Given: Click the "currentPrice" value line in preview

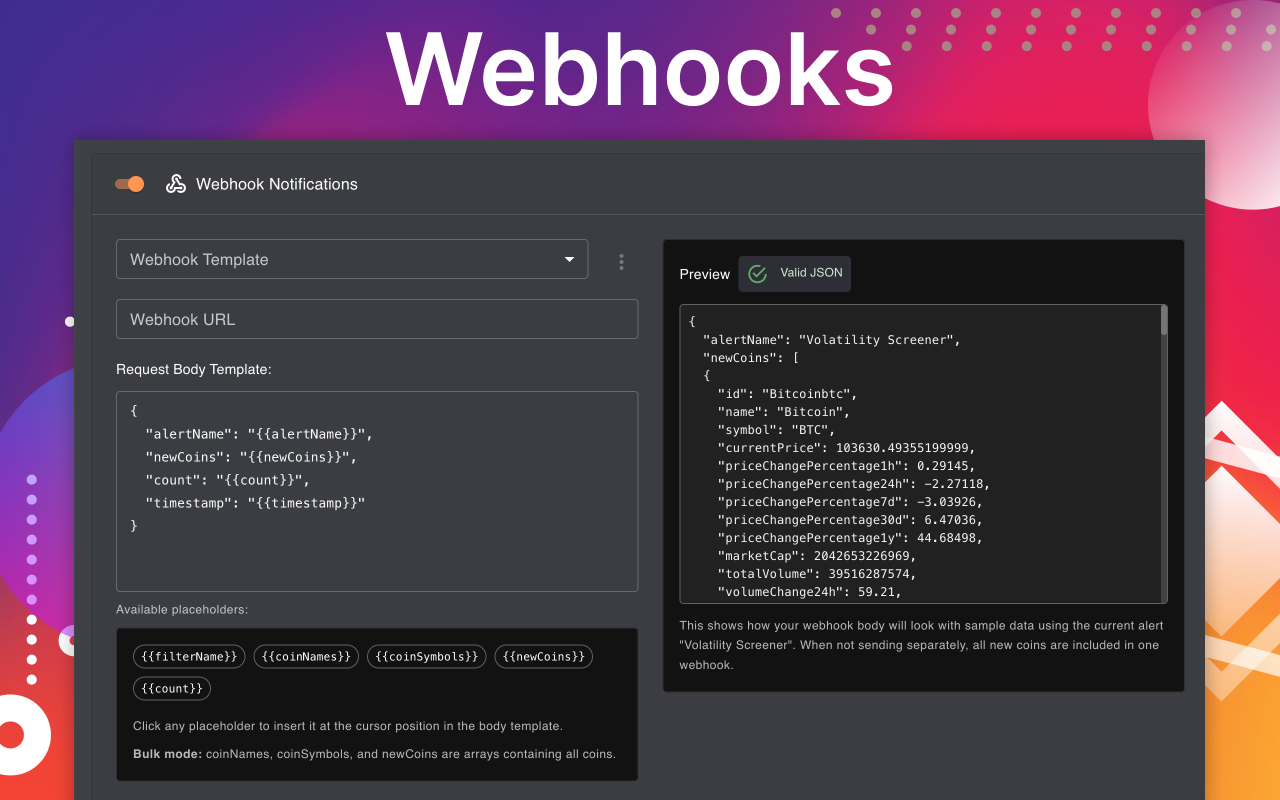Looking at the screenshot, I should [846, 448].
